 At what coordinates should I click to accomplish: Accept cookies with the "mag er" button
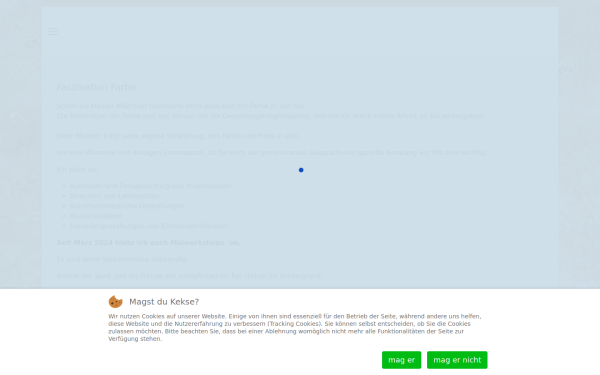pyautogui.click(x=401, y=360)
